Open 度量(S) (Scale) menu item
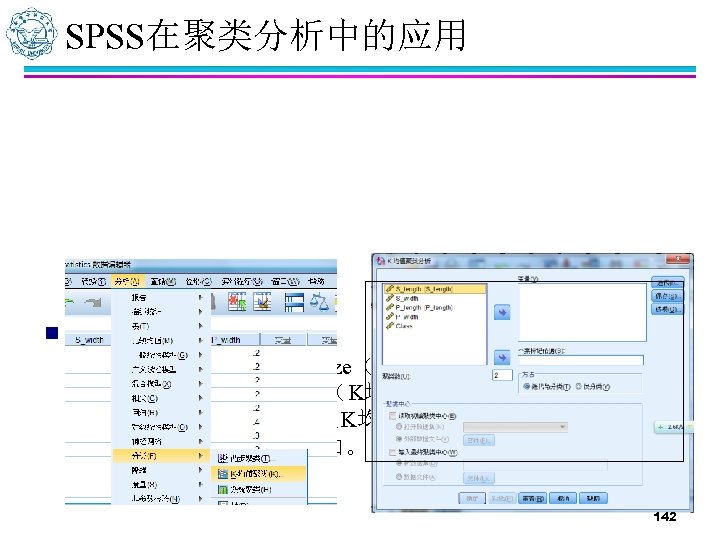The width and height of the screenshot is (720, 540). coord(161,484)
